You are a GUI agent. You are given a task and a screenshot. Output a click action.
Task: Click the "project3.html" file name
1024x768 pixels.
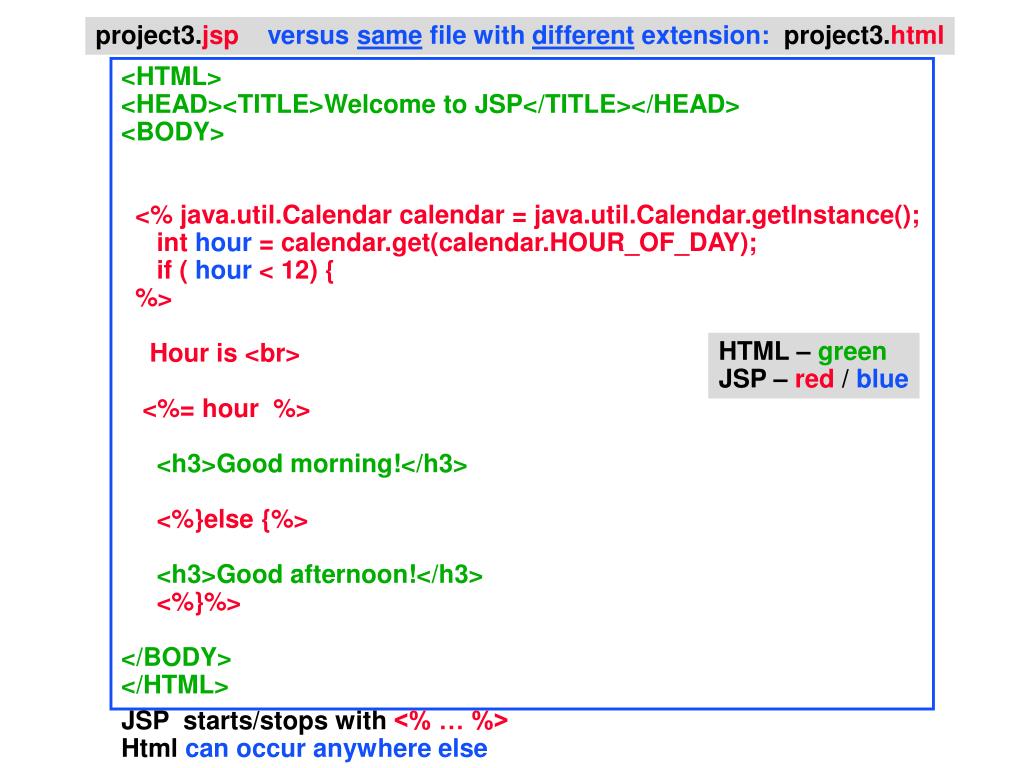(863, 35)
